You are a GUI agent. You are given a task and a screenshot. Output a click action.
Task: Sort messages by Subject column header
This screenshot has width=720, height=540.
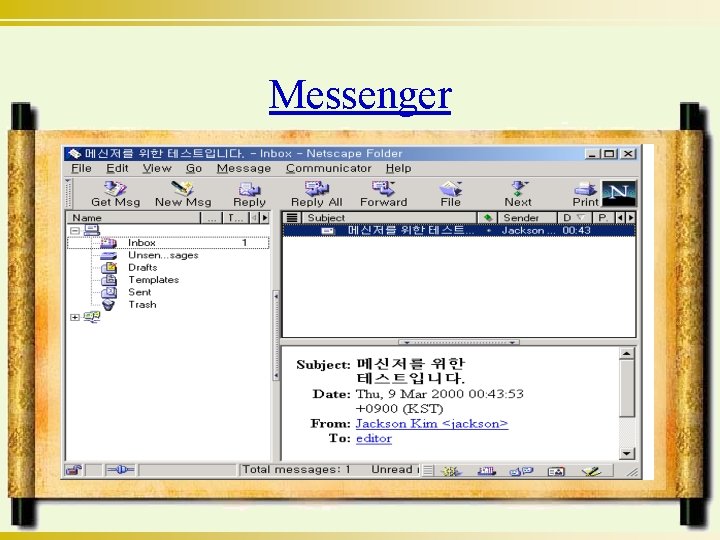(389, 218)
